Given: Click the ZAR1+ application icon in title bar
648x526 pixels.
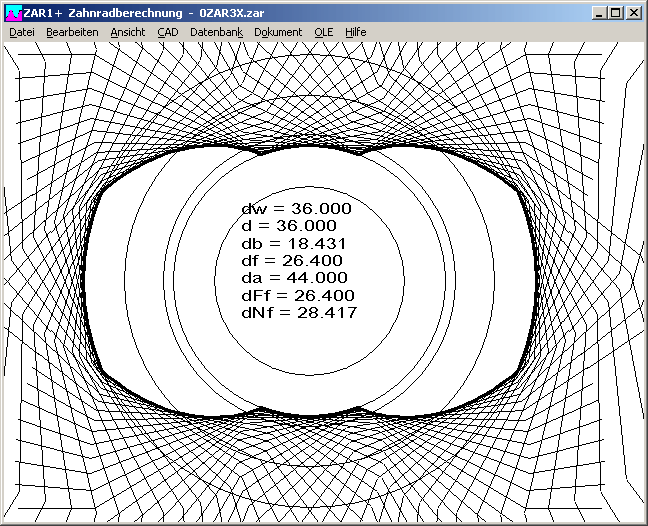Looking at the screenshot, I should coord(12,13).
